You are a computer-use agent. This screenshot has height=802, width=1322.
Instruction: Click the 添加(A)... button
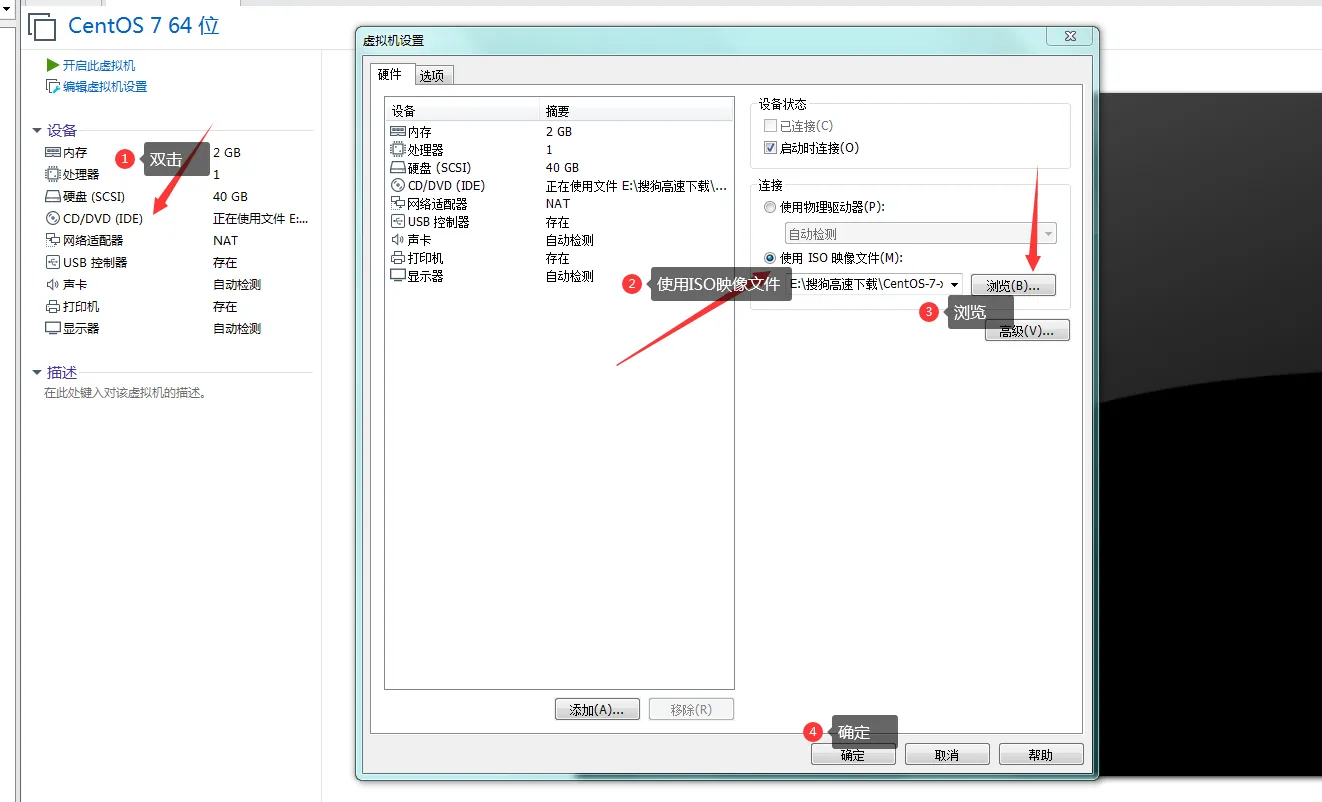tap(597, 710)
